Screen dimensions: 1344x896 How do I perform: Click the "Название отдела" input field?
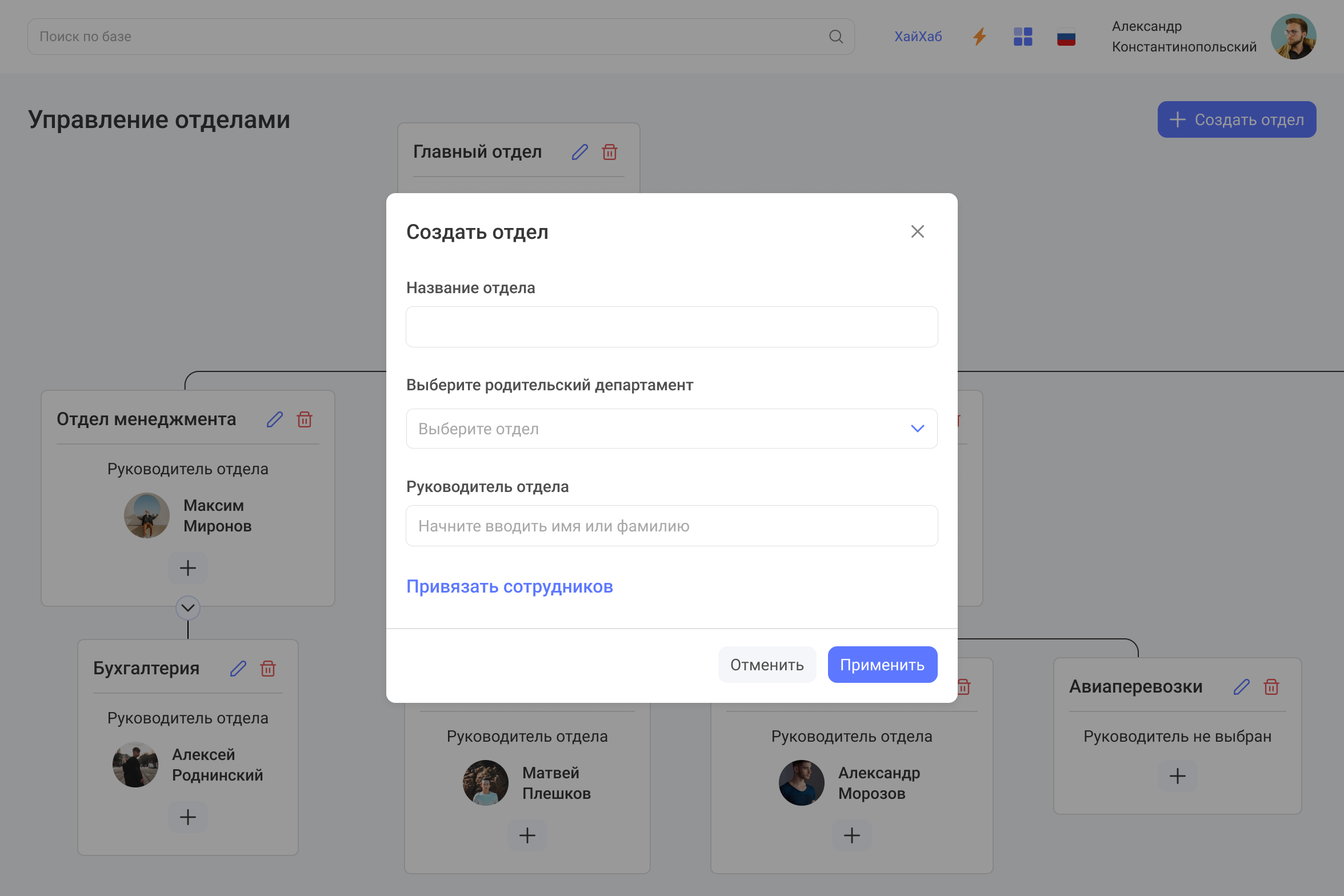[671, 326]
